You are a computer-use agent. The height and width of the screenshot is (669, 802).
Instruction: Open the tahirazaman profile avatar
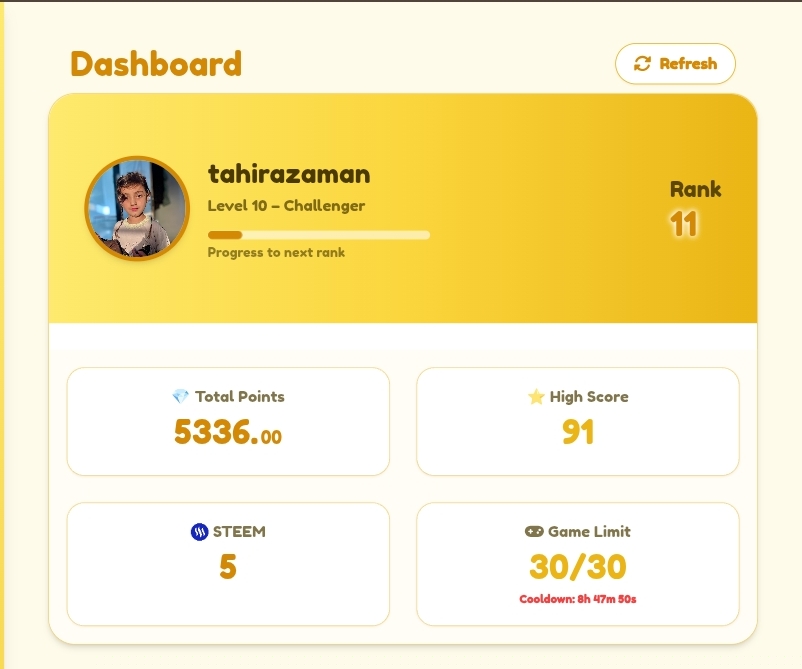(x=137, y=208)
